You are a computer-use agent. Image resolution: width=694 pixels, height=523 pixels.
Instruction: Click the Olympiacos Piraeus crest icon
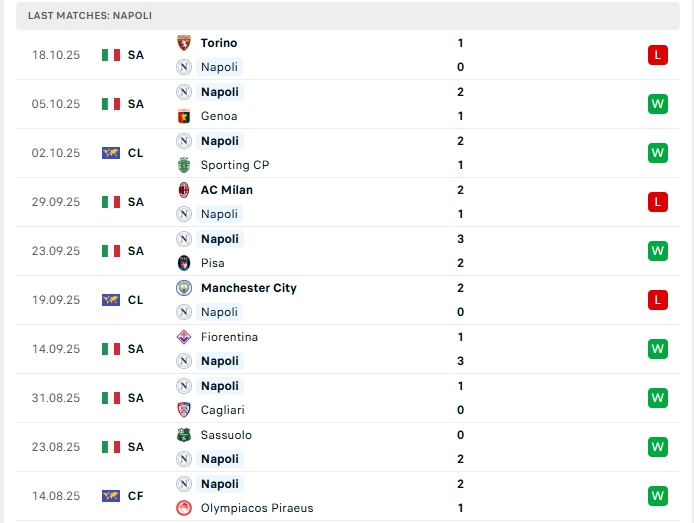[x=184, y=508]
